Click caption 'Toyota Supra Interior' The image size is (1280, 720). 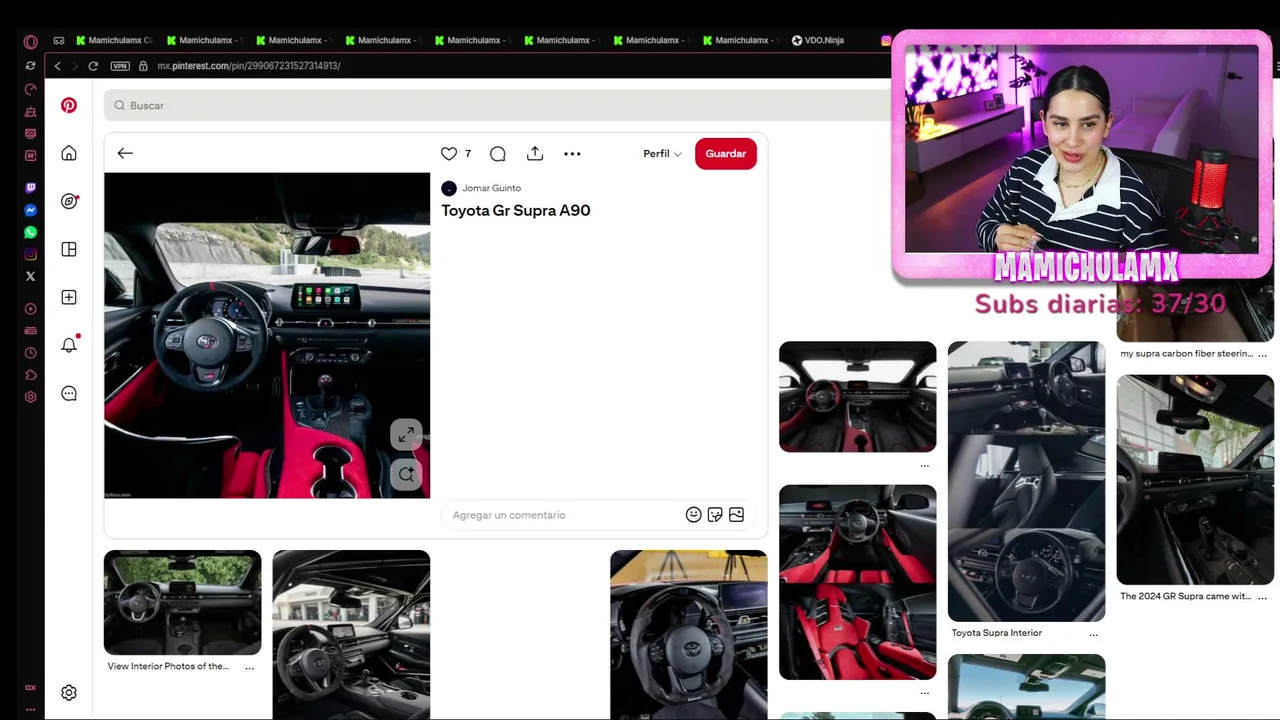pos(997,633)
